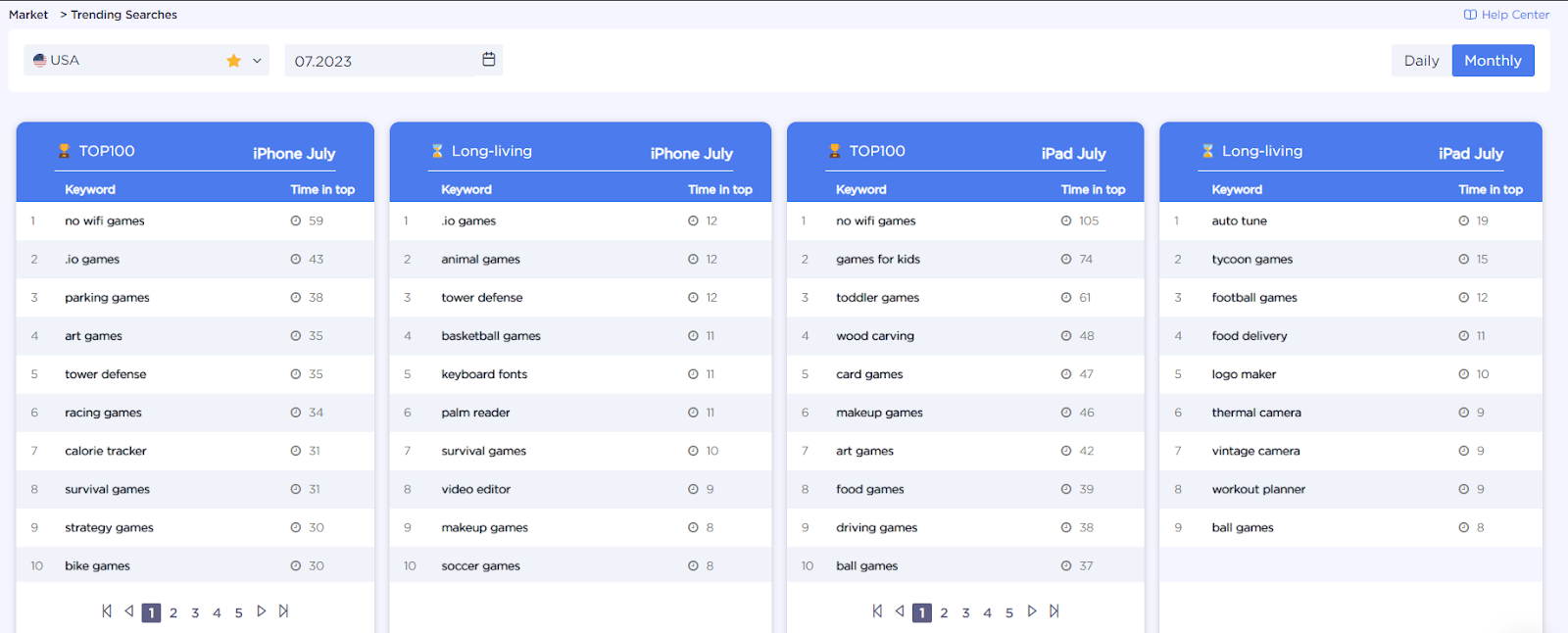1568x633 pixels.
Task: Go to next page in iPhone TOP100
Action: click(x=262, y=611)
